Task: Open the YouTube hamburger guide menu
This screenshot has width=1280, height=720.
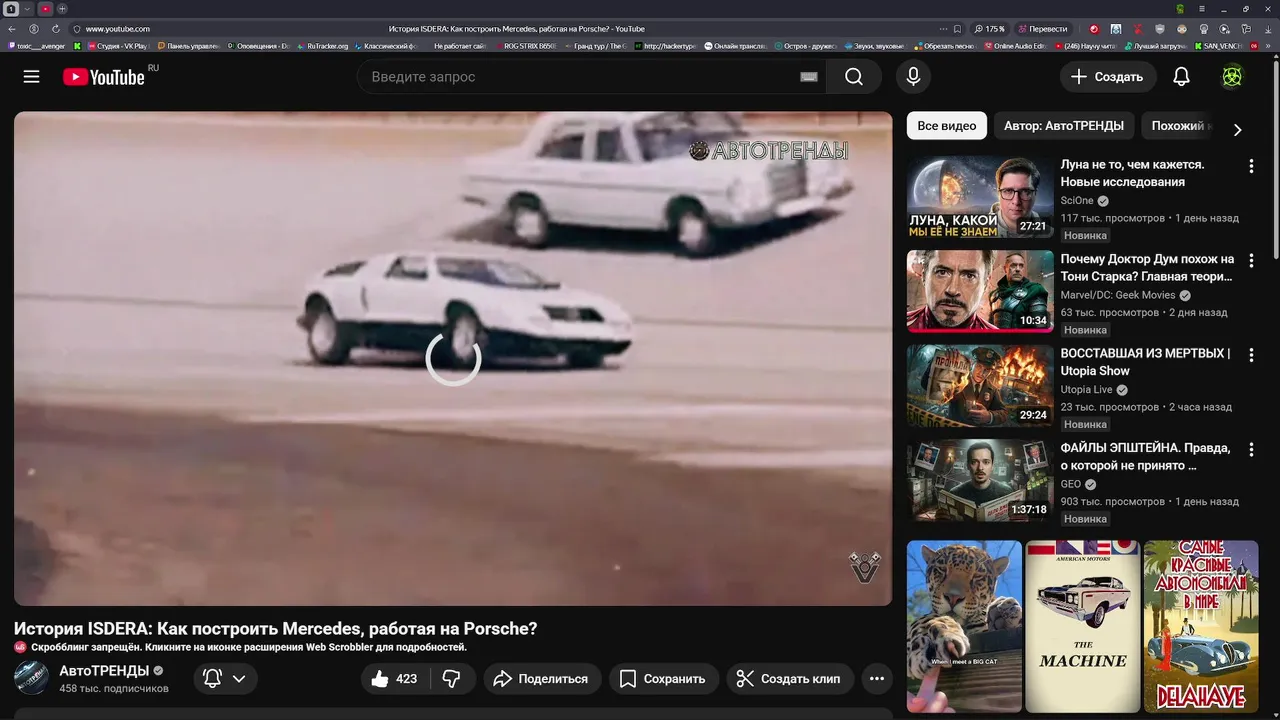Action: point(31,77)
